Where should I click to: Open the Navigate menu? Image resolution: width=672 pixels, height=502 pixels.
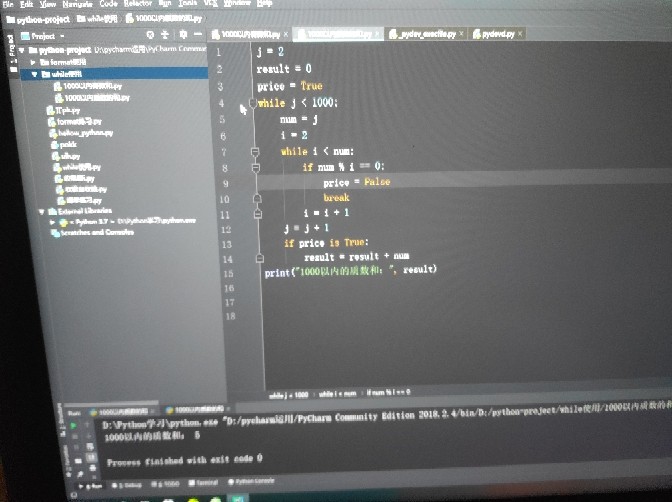[77, 4]
